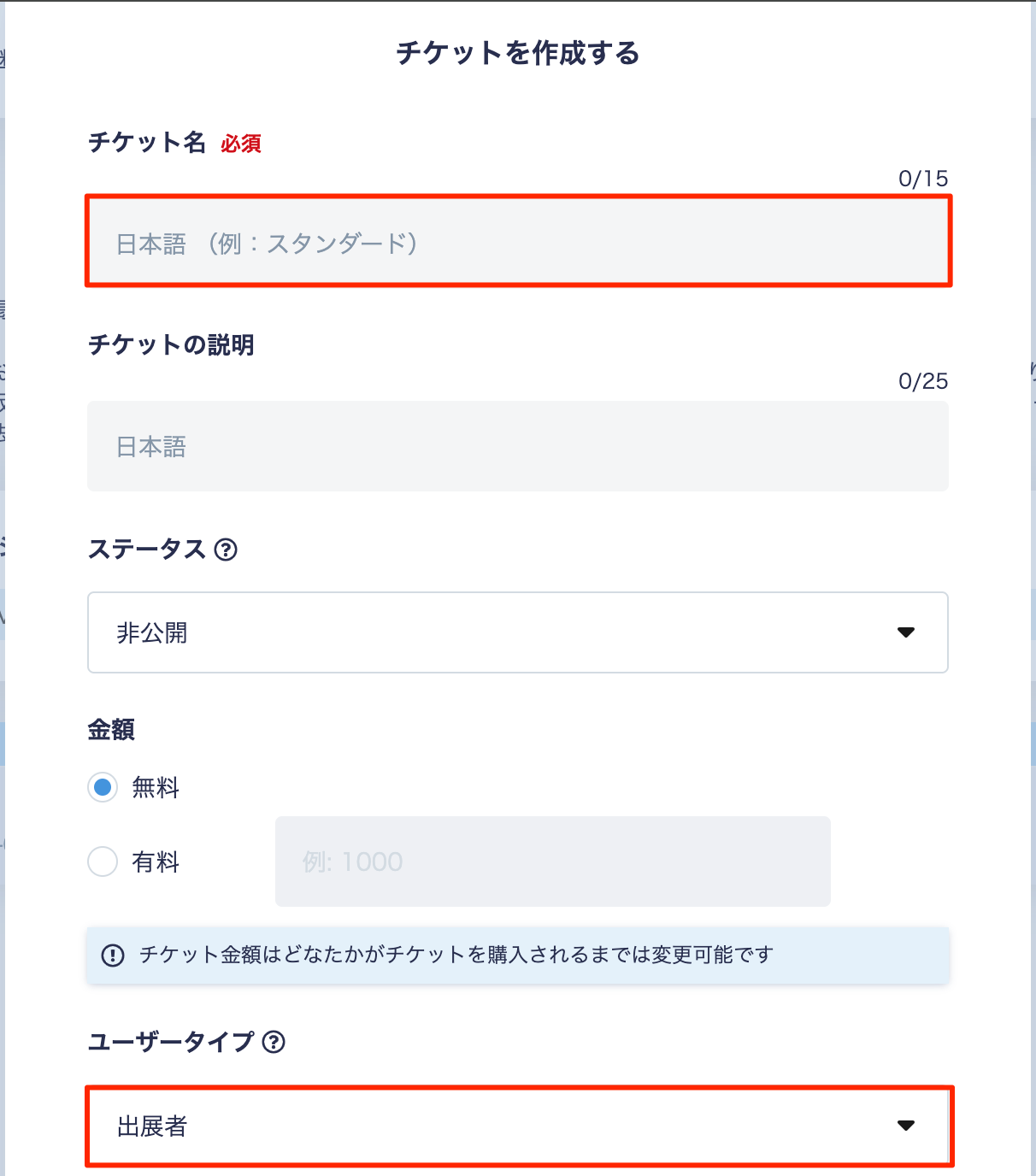The image size is (1036, 1176).
Task: Focus the チケットの説明 input field
Action: [x=518, y=446]
